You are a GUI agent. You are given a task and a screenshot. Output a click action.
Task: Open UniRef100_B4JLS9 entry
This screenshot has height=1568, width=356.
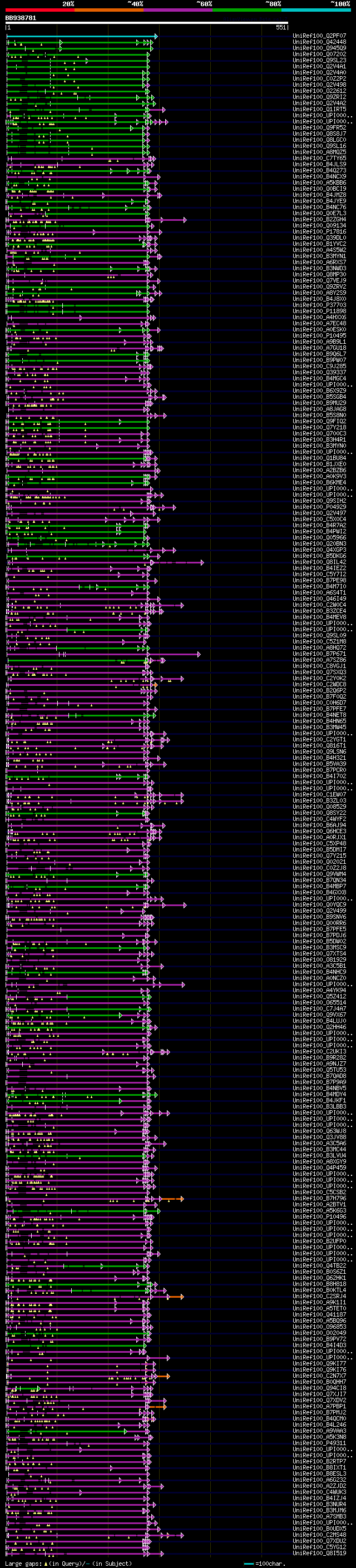point(319,164)
